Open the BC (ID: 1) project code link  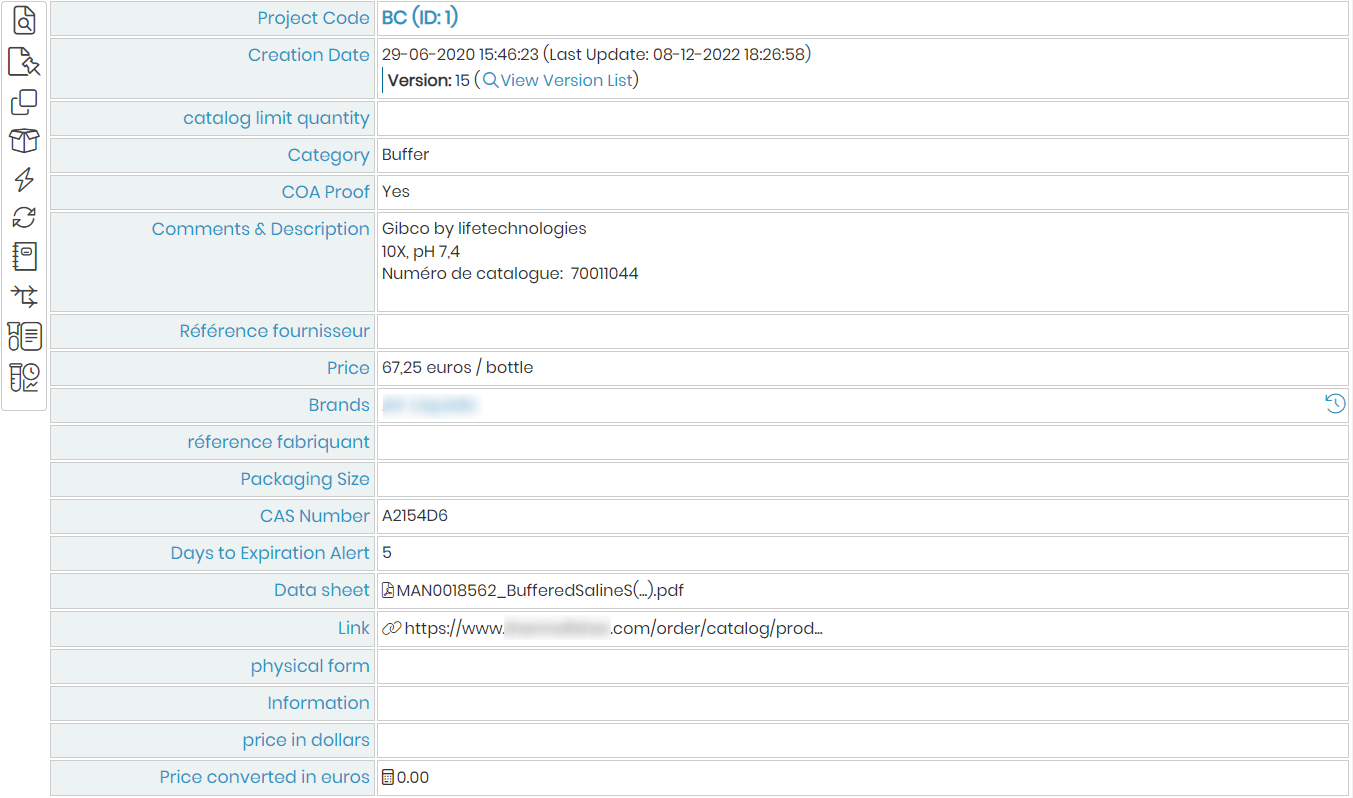coord(420,18)
